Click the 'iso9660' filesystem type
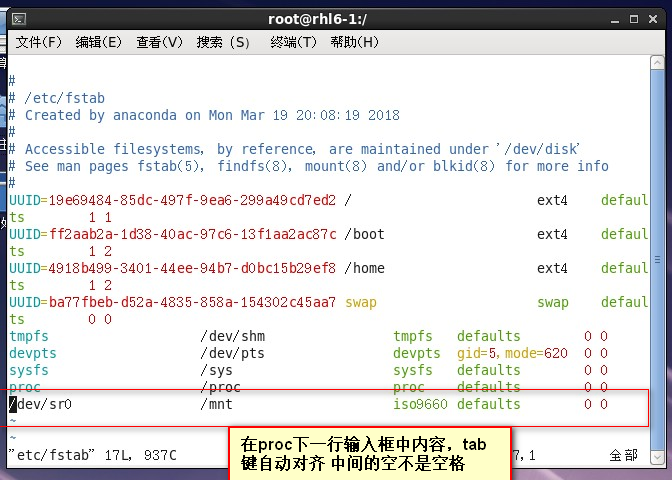The width and height of the screenshot is (672, 480). pos(420,404)
